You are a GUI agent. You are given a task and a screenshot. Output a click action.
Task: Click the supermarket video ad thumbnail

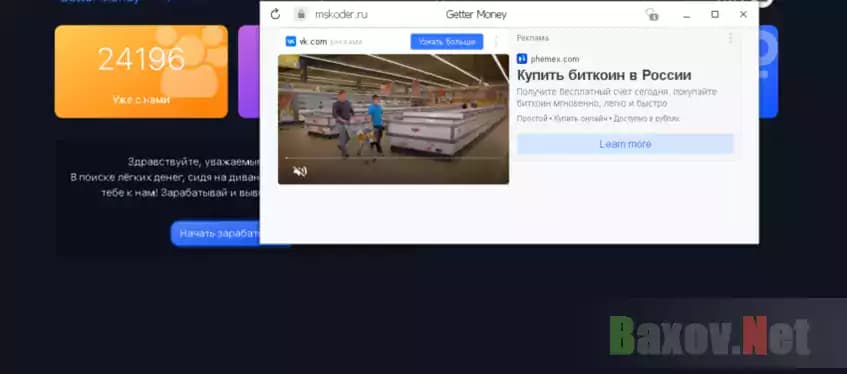pyautogui.click(x=393, y=119)
